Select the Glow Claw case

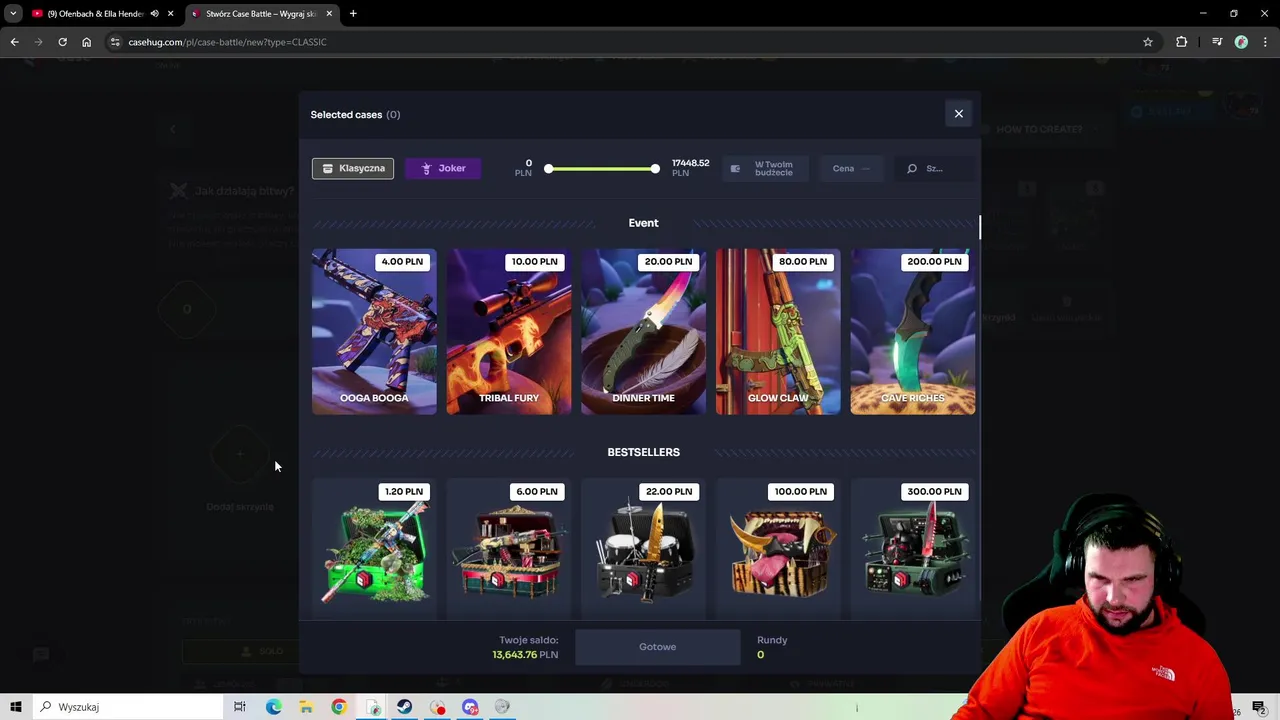pos(778,331)
